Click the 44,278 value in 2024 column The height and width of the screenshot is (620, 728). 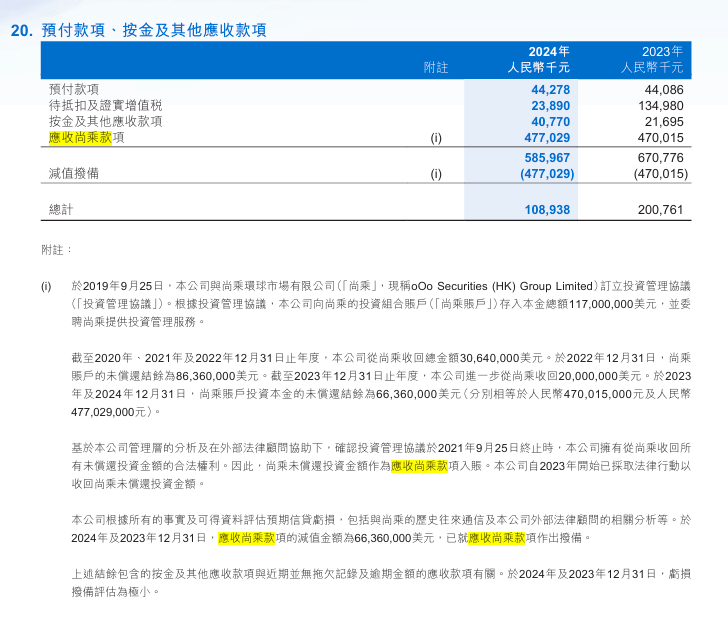[x=550, y=90]
